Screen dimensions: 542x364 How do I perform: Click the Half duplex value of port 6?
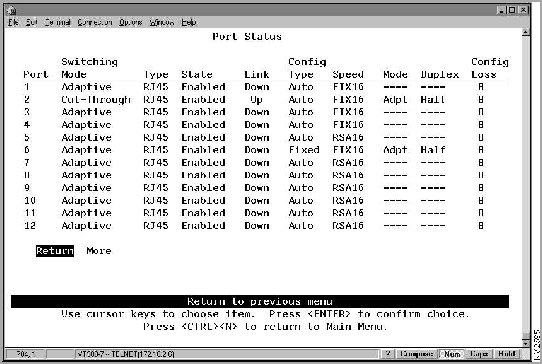coord(433,150)
